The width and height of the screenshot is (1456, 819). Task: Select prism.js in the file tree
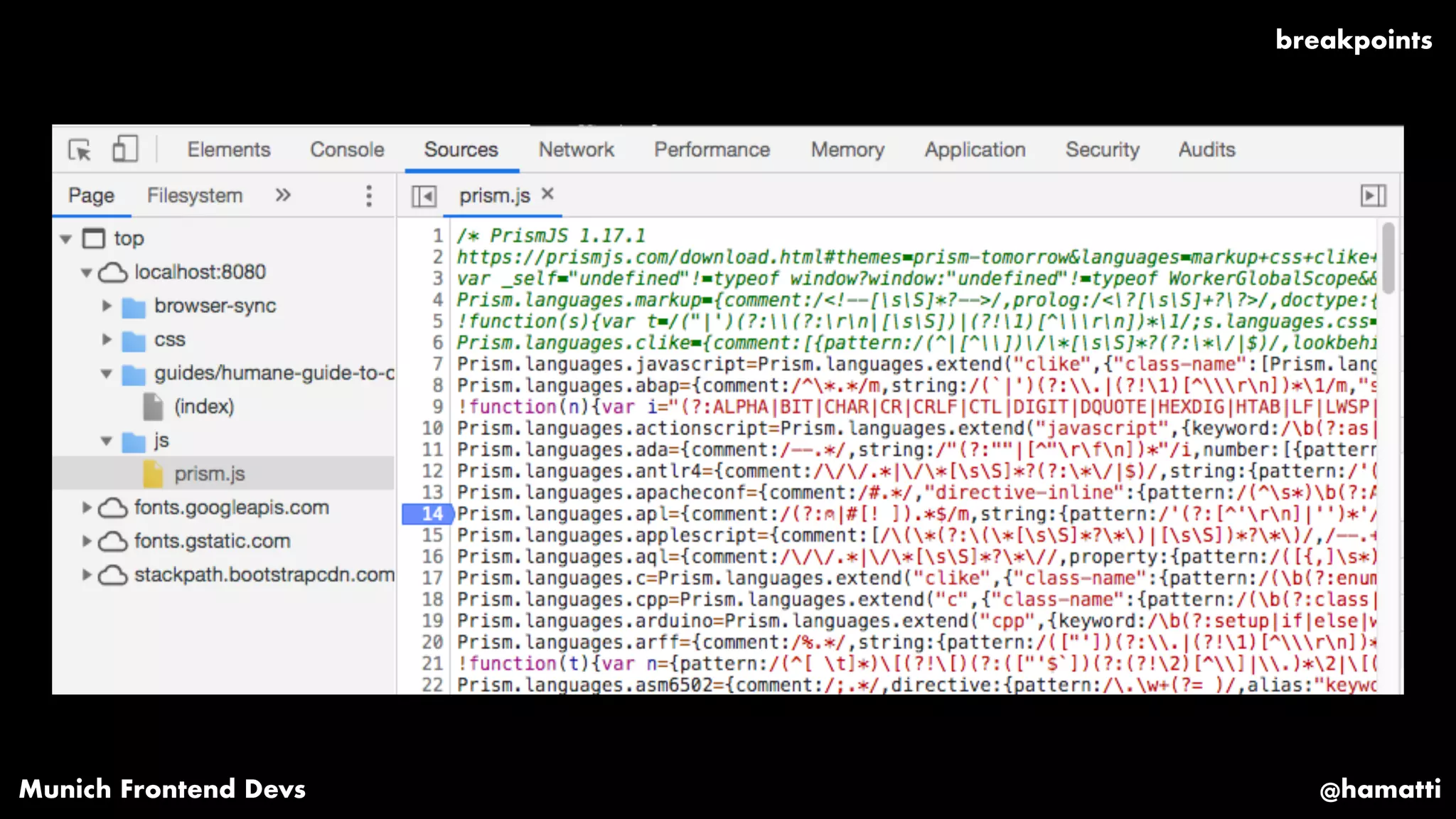click(x=210, y=474)
